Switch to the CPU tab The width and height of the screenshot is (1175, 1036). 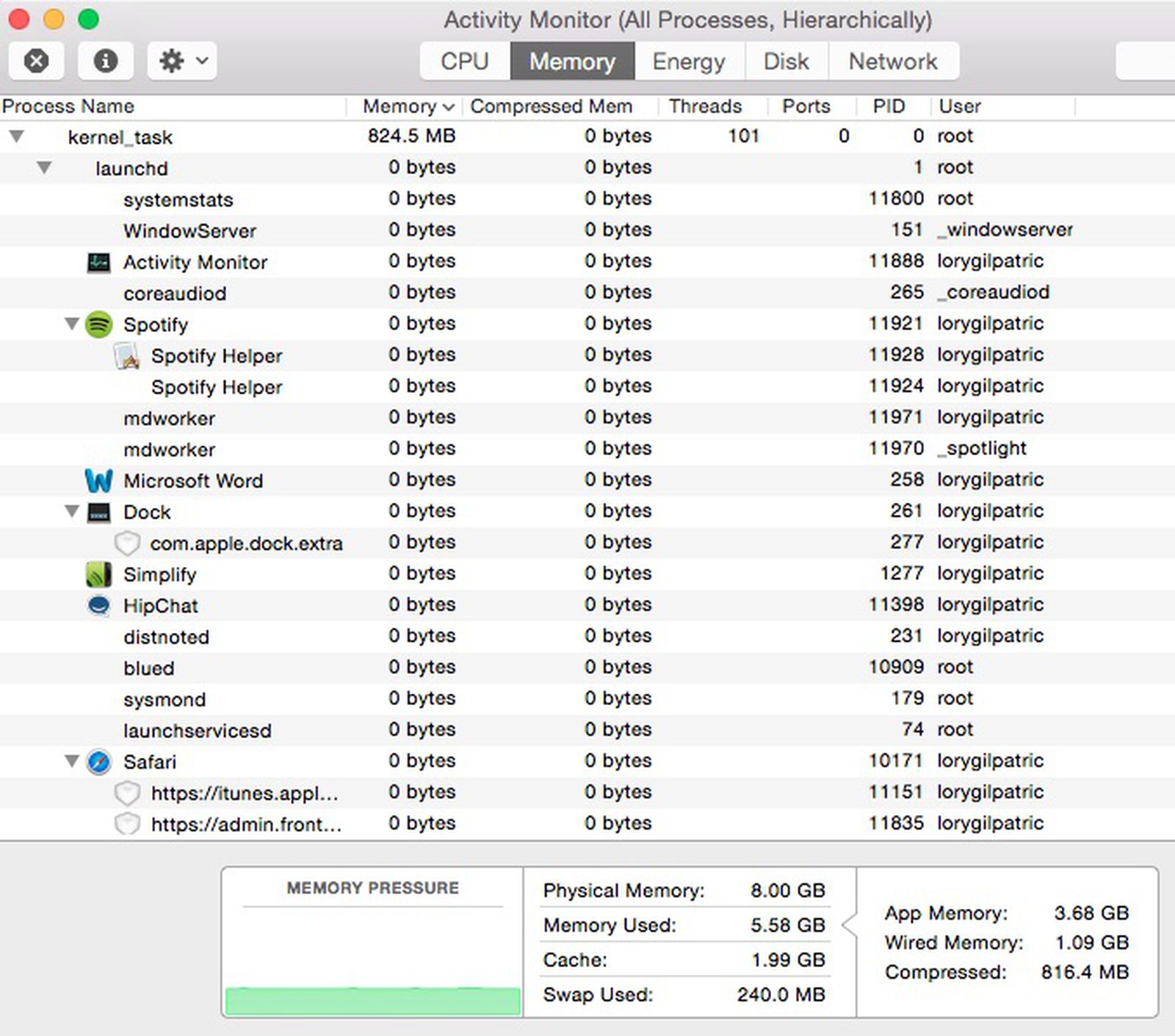463,61
